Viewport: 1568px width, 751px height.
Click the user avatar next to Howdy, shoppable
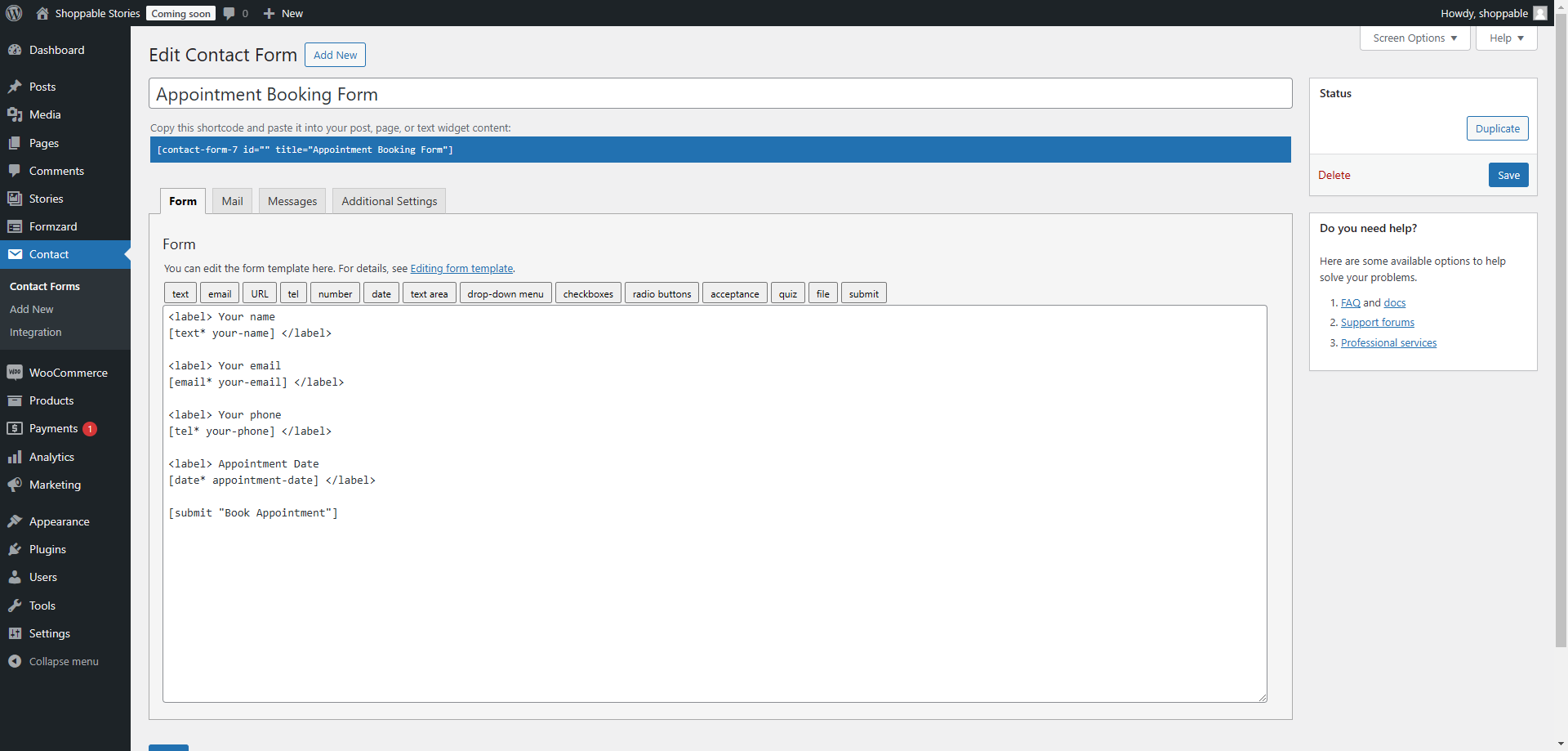click(x=1540, y=13)
